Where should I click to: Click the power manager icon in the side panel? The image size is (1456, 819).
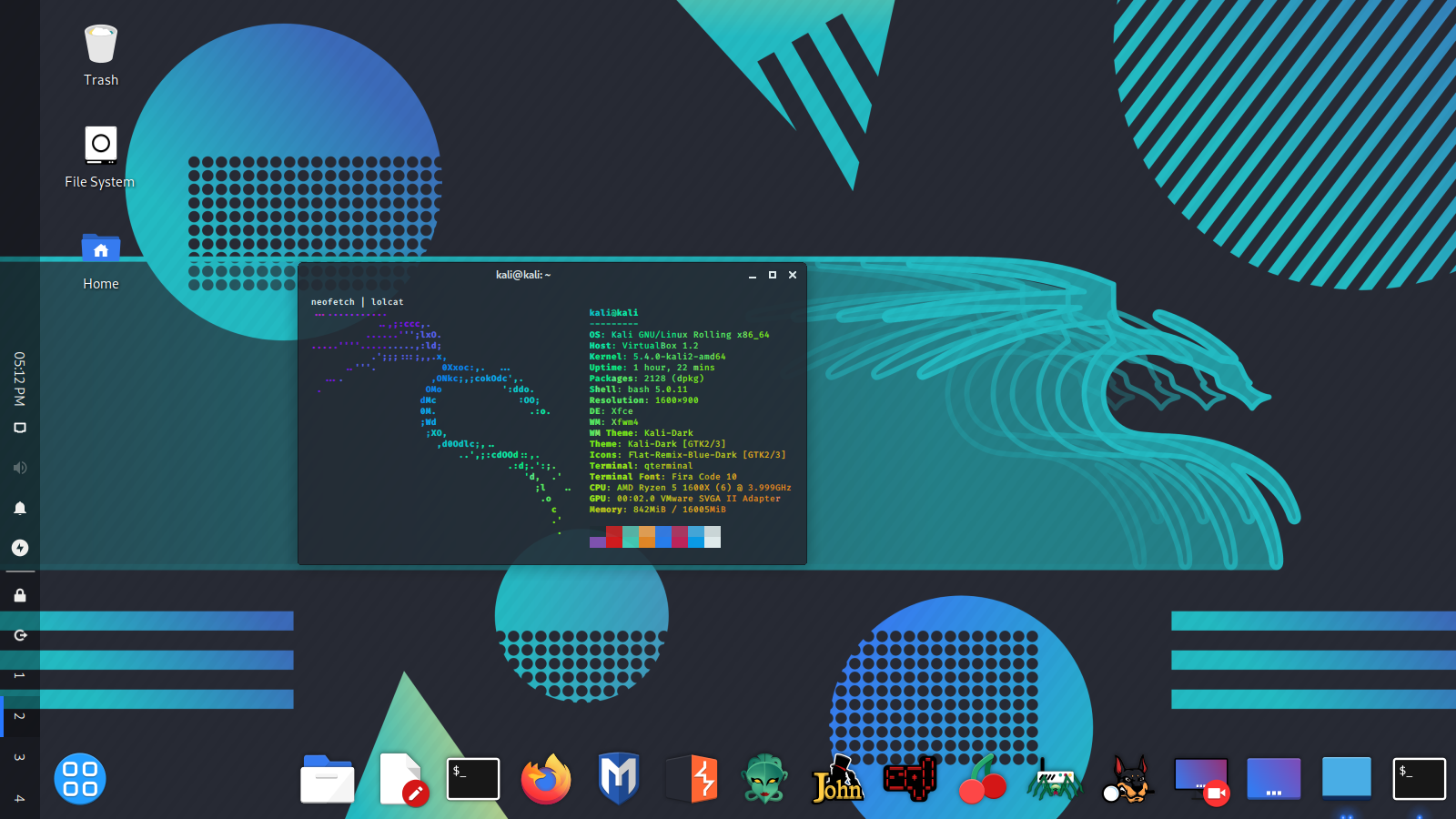click(x=20, y=548)
